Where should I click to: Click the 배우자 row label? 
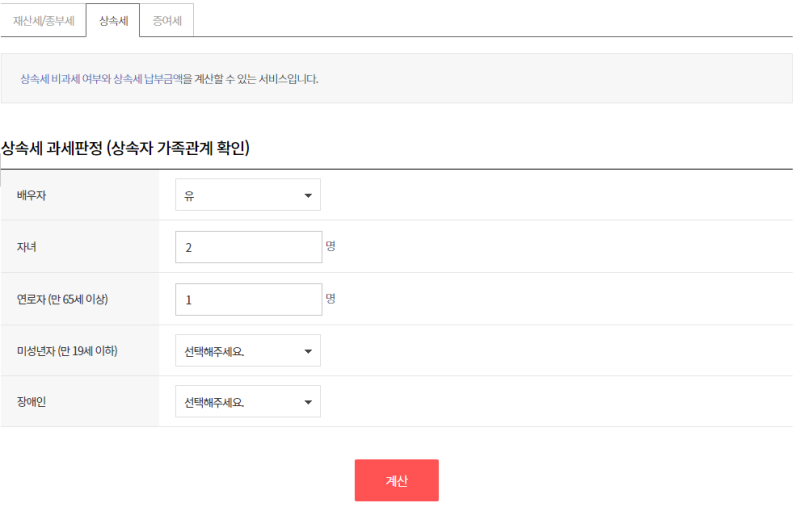(x=31, y=195)
